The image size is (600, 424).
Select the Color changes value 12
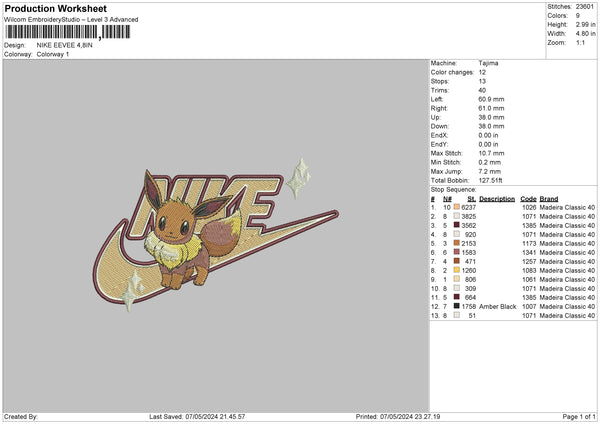tap(482, 72)
